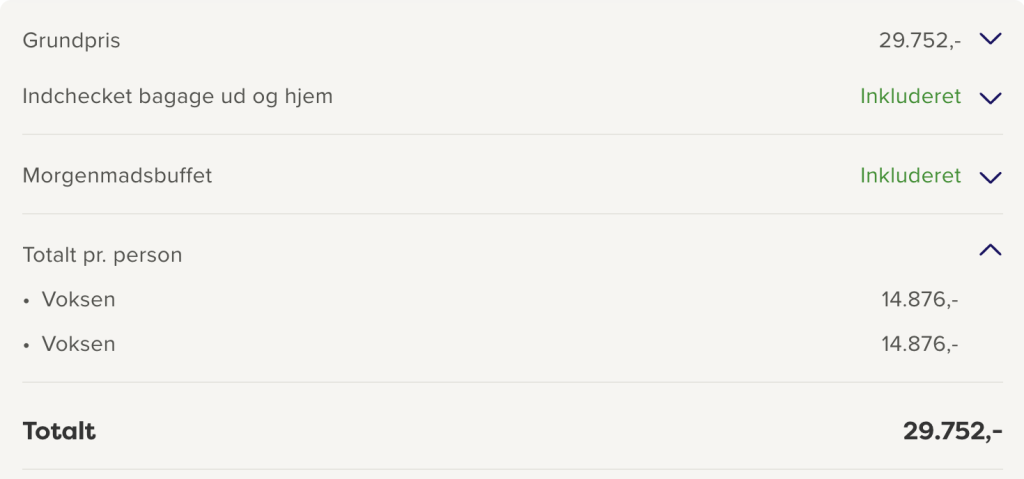Select the Morgenmadsbuffet label
The height and width of the screenshot is (479, 1024).
pyautogui.click(x=117, y=176)
